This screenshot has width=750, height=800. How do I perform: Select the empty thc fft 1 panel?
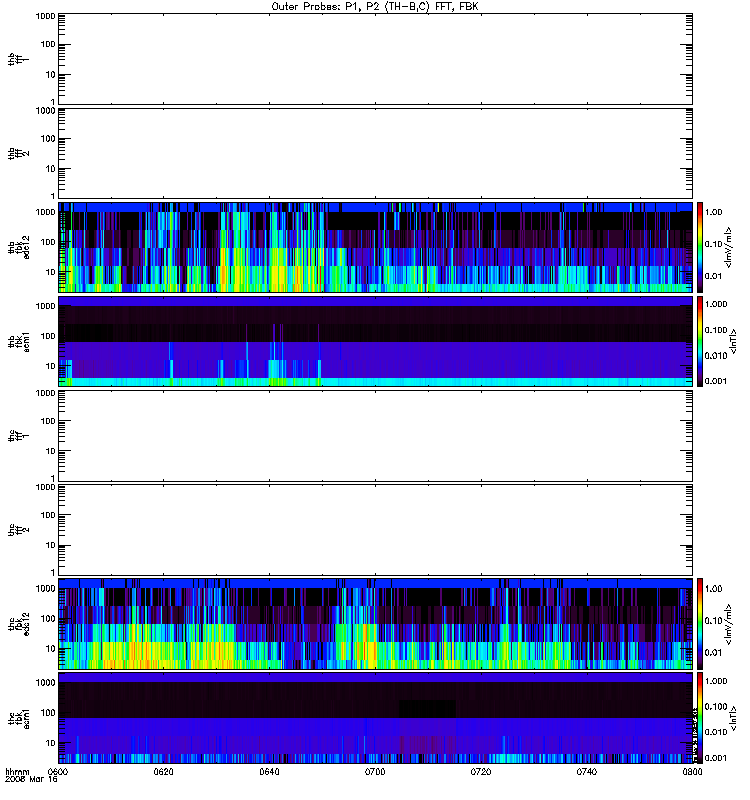(x=375, y=436)
